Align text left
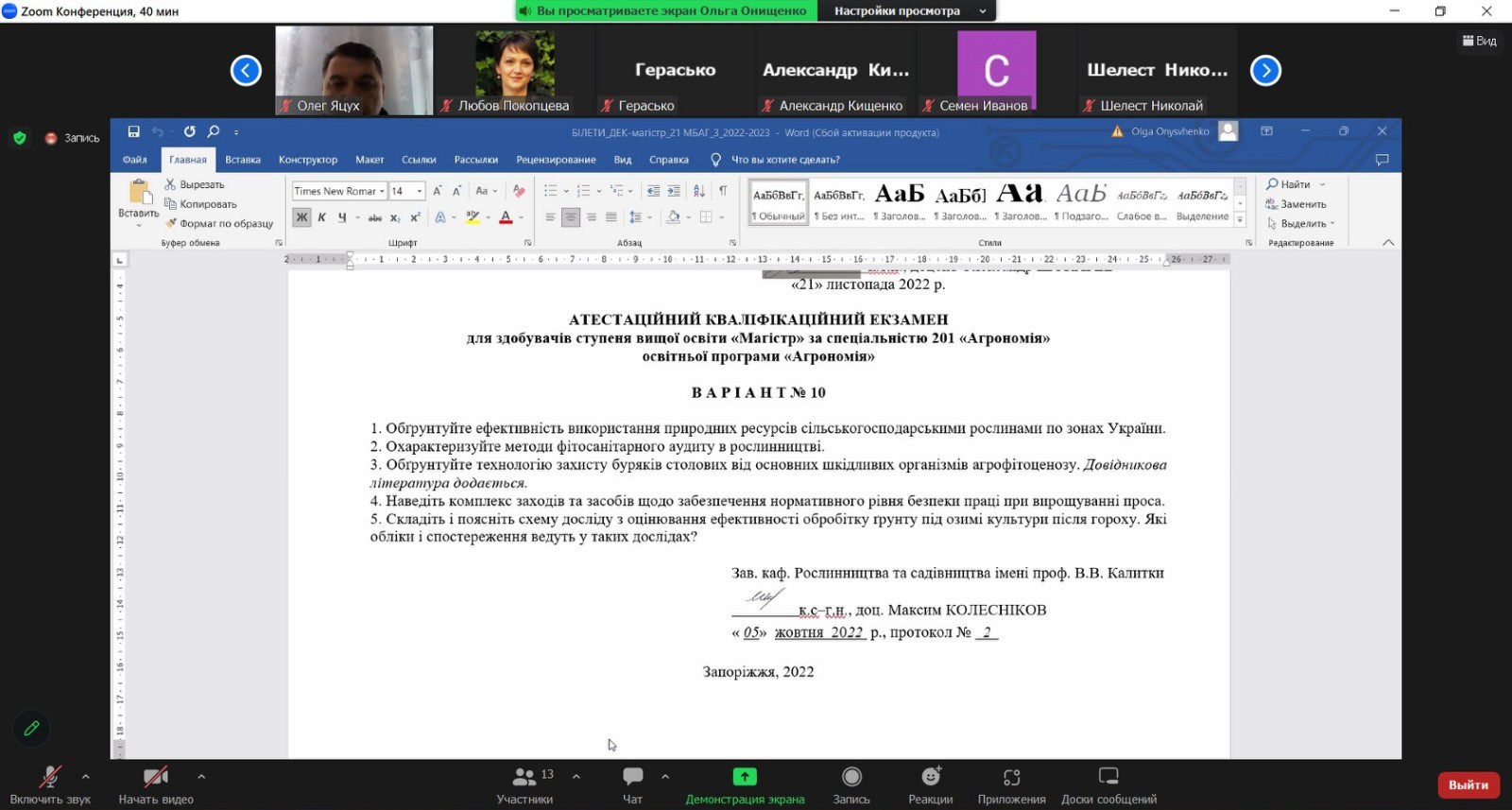 coord(550,217)
